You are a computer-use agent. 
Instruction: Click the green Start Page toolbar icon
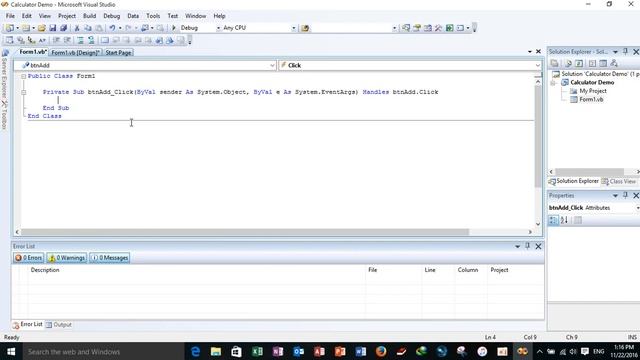click(449, 28)
